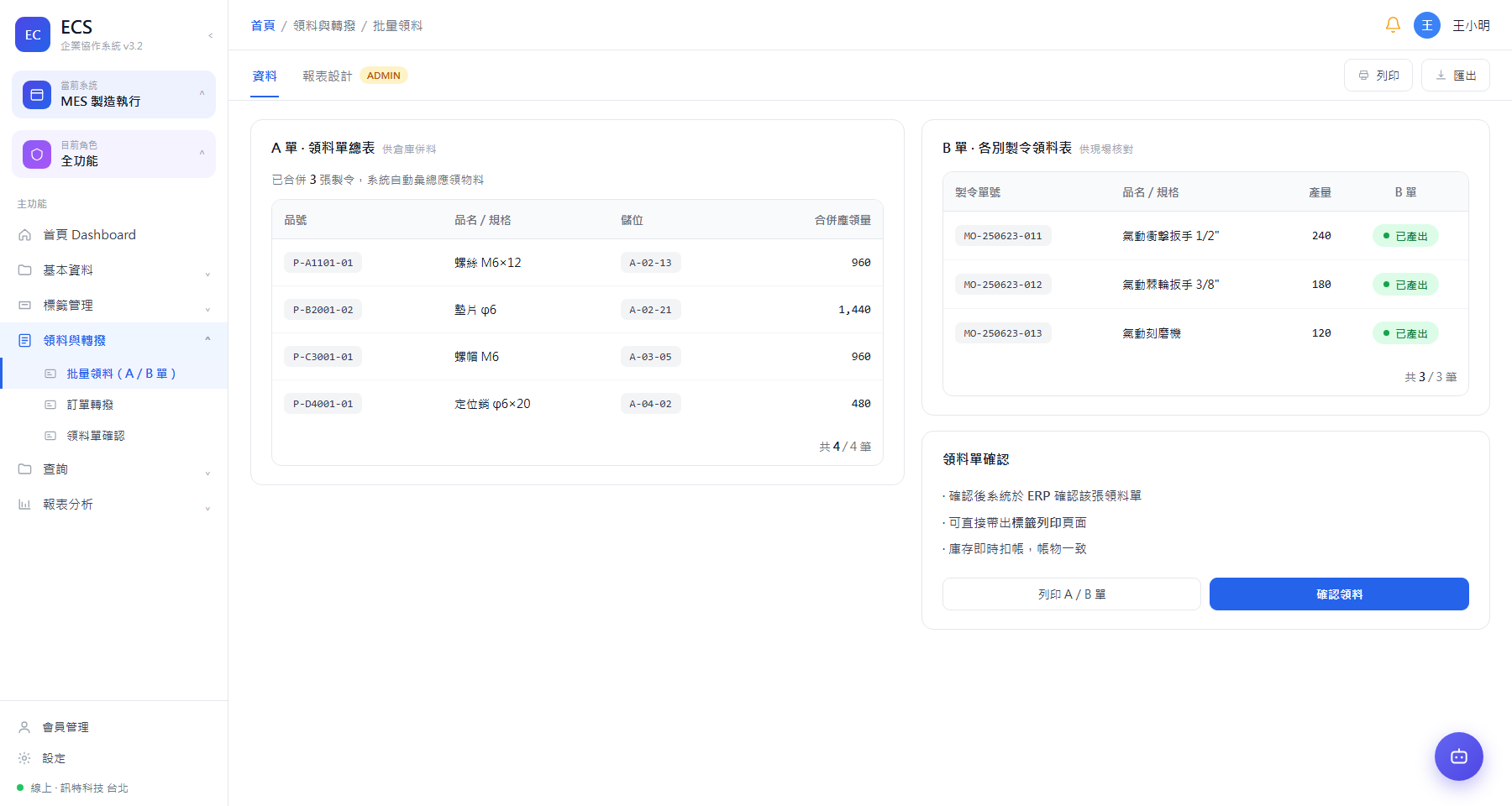Click the 訂單轉撥 item icon
Screen dimensions: 1512x806
click(x=50, y=405)
